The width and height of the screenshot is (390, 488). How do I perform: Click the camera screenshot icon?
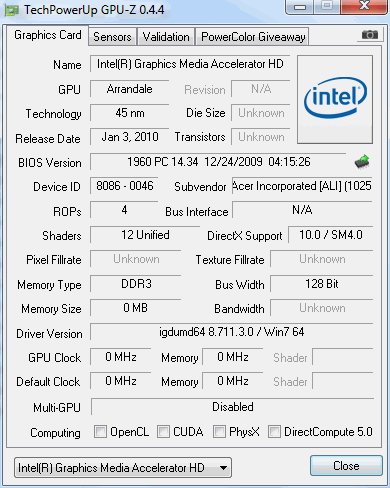pos(370,35)
